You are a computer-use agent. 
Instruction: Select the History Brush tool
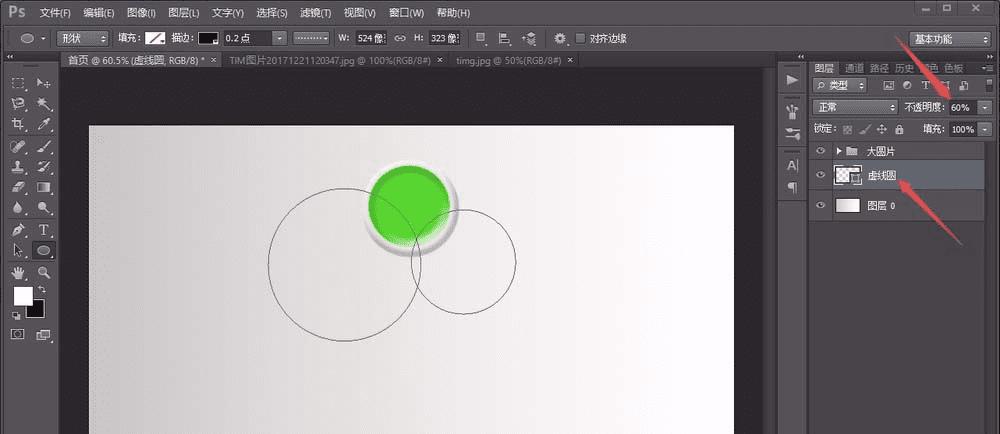[x=43, y=166]
